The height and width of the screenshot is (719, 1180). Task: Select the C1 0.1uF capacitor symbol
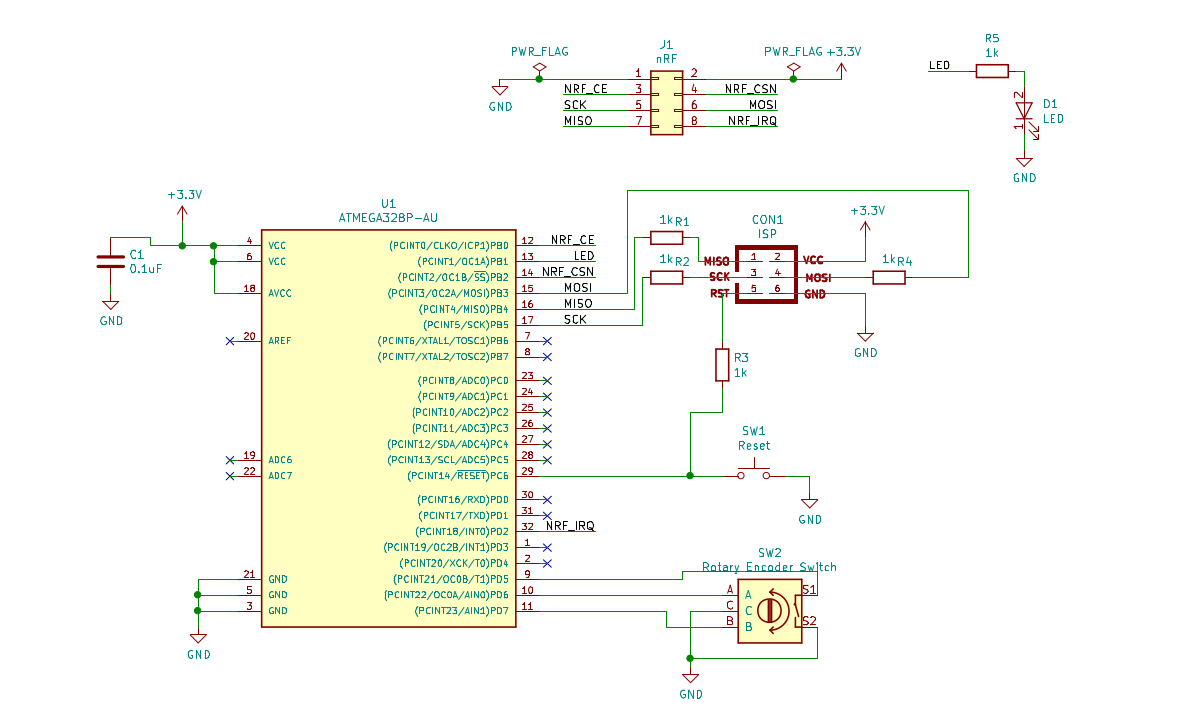click(111, 261)
